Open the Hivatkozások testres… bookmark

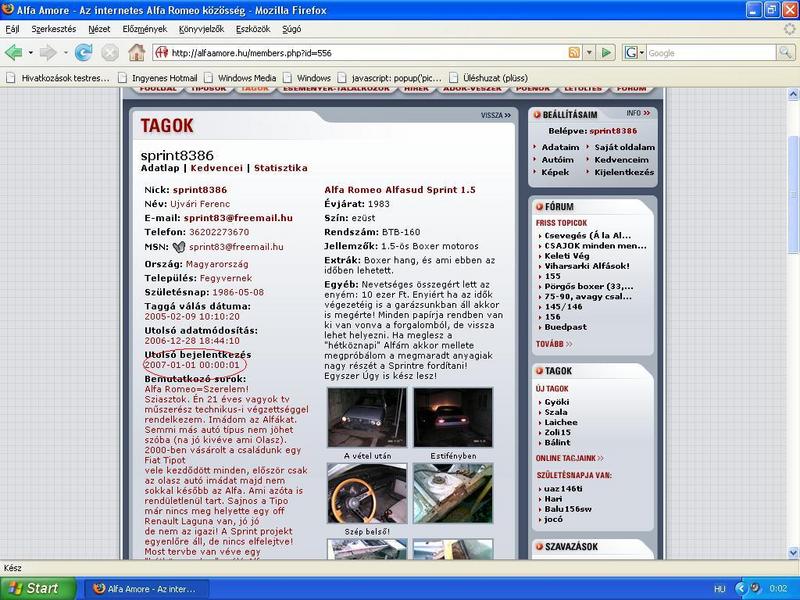[x=58, y=78]
